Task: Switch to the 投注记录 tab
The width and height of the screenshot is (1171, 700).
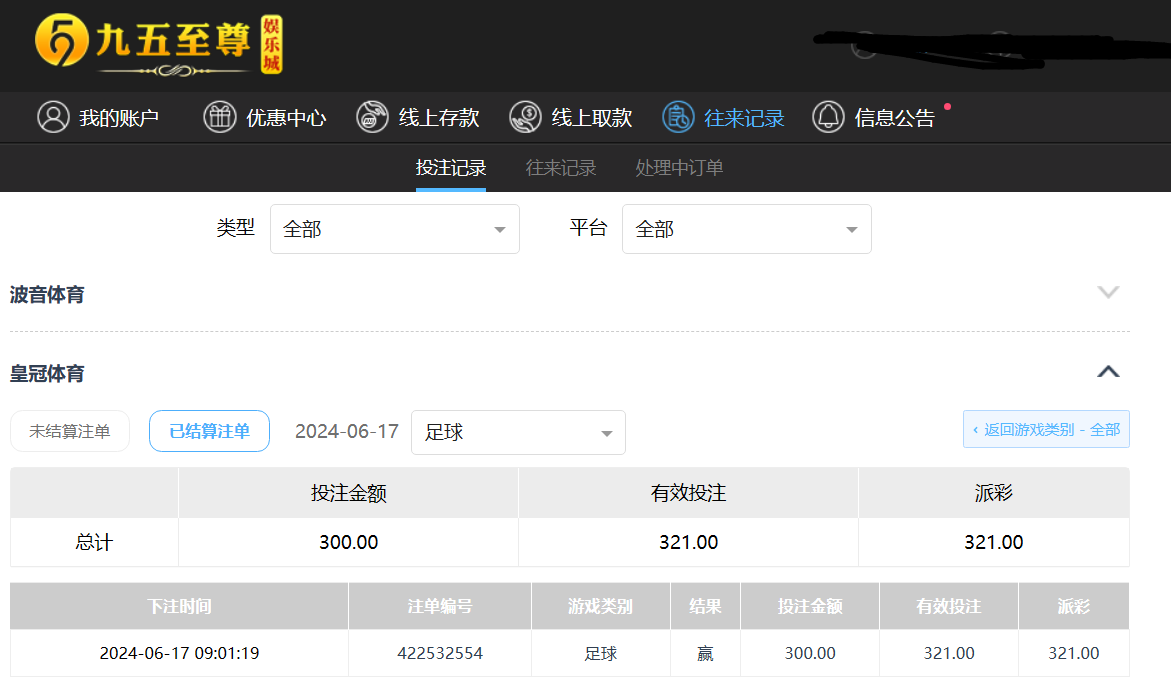Action: coord(451,168)
